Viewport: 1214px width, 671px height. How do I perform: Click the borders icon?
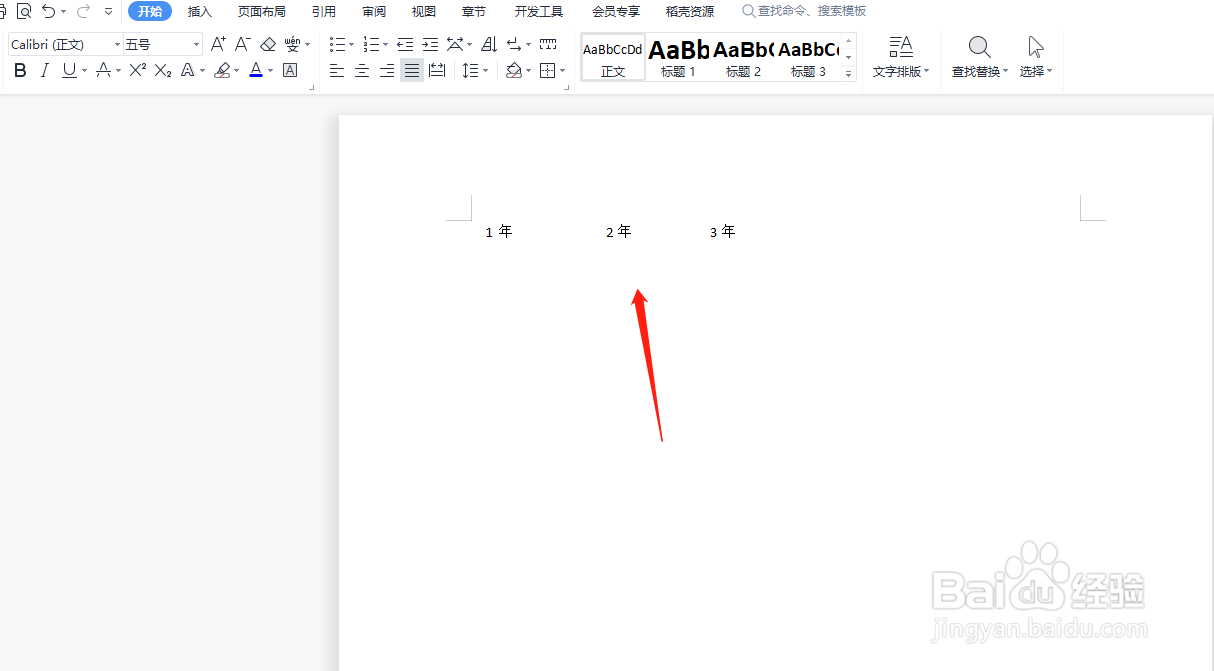click(x=547, y=70)
